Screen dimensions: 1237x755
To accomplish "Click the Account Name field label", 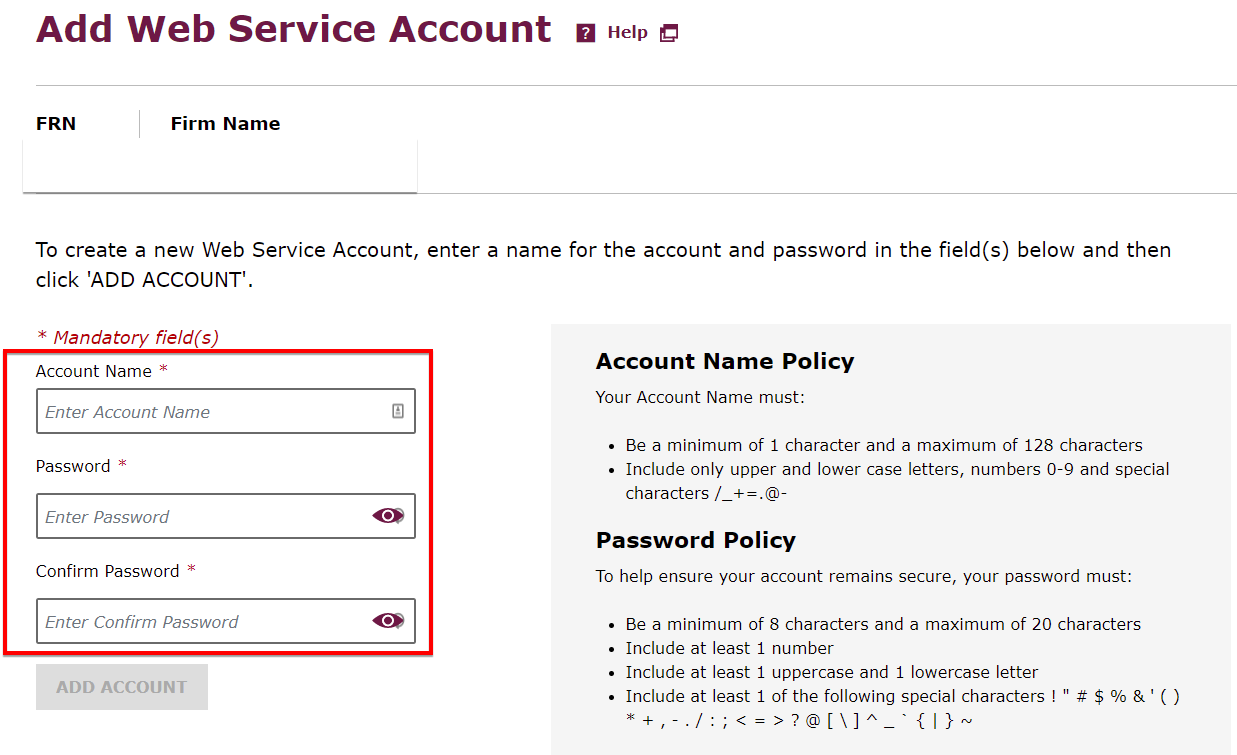I will [94, 371].
